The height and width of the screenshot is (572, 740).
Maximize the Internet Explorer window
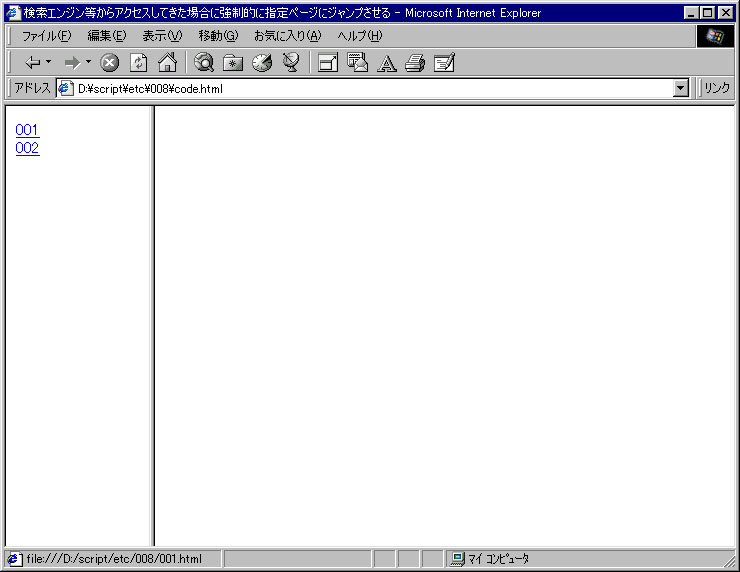click(707, 13)
